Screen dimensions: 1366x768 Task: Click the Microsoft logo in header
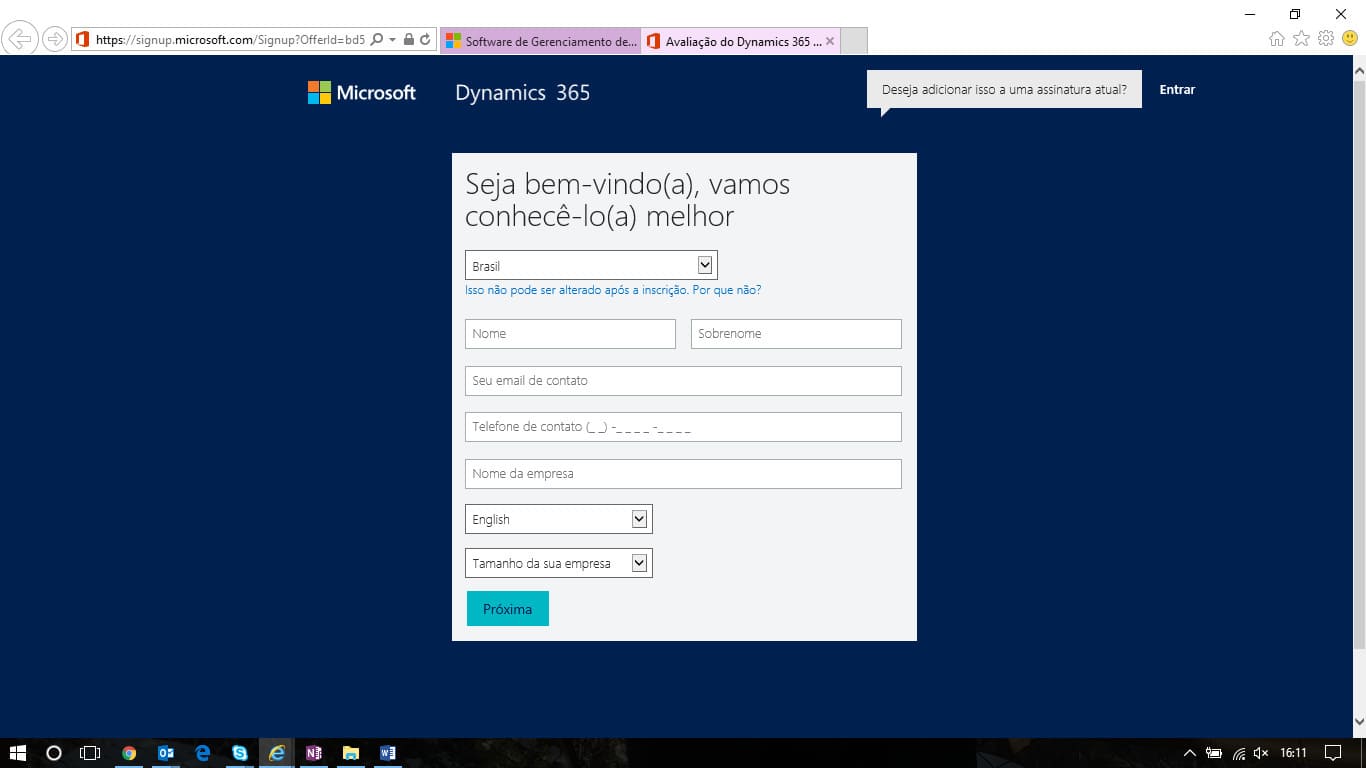pos(361,93)
